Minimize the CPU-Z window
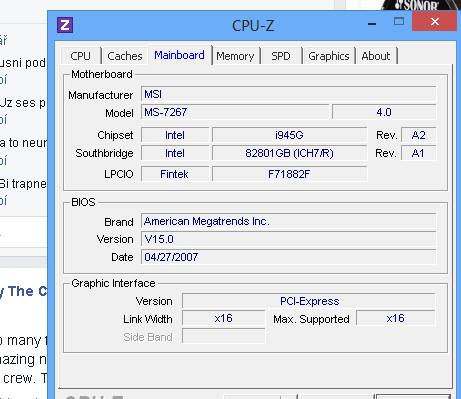The width and height of the screenshot is (461, 399). [x=372, y=24]
